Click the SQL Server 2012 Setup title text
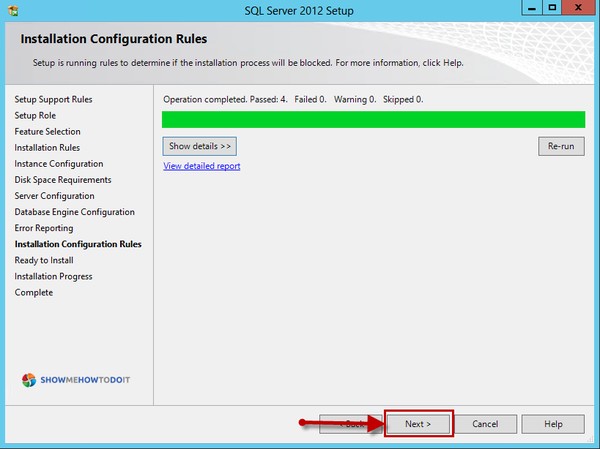The width and height of the screenshot is (600, 449). pyautogui.click(x=299, y=10)
